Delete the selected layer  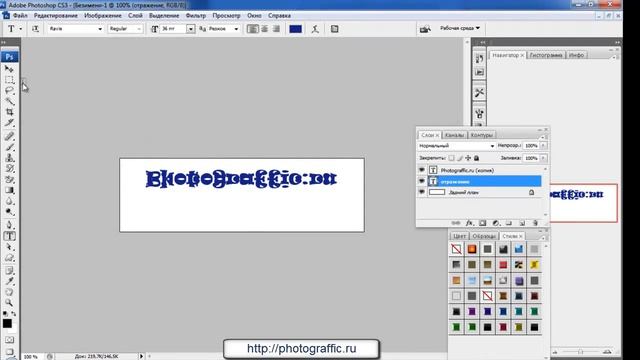[x=535, y=223]
